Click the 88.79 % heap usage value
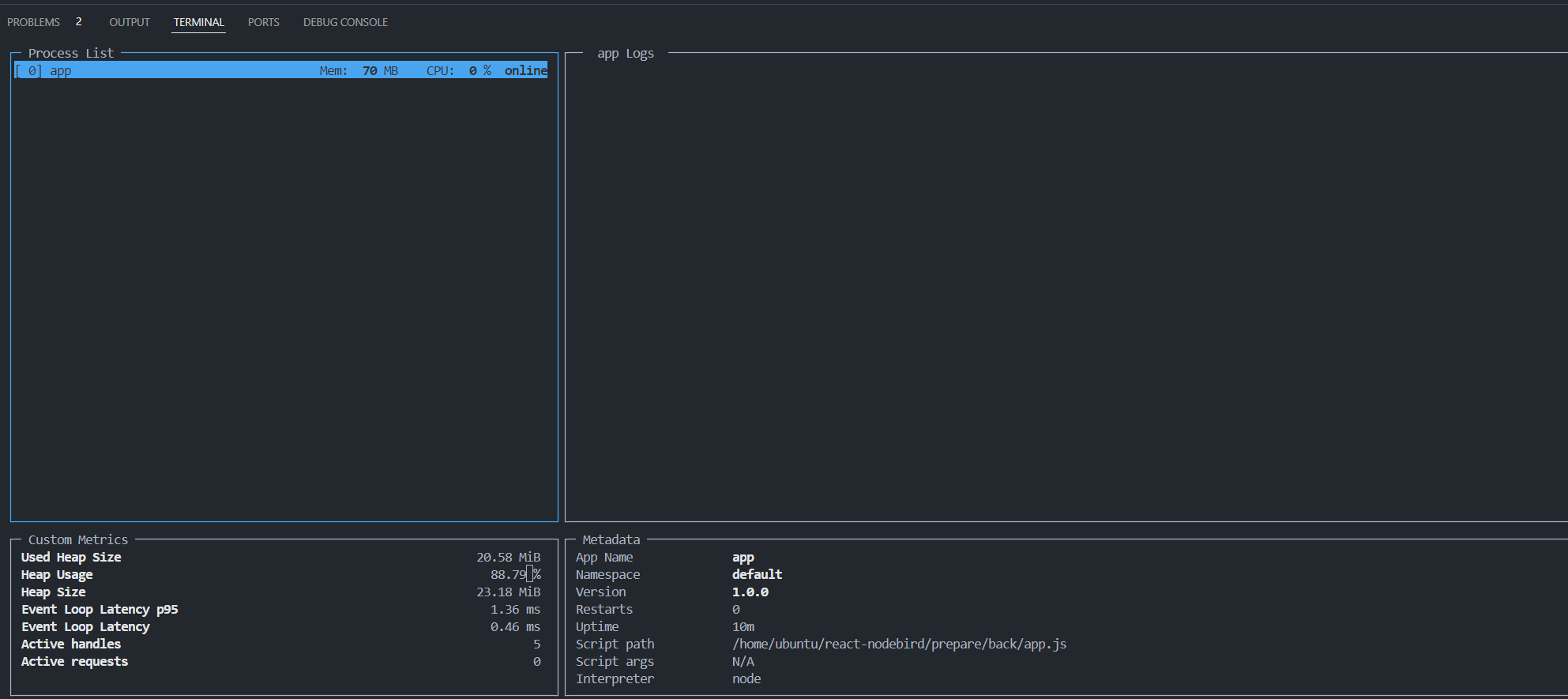 (516, 574)
